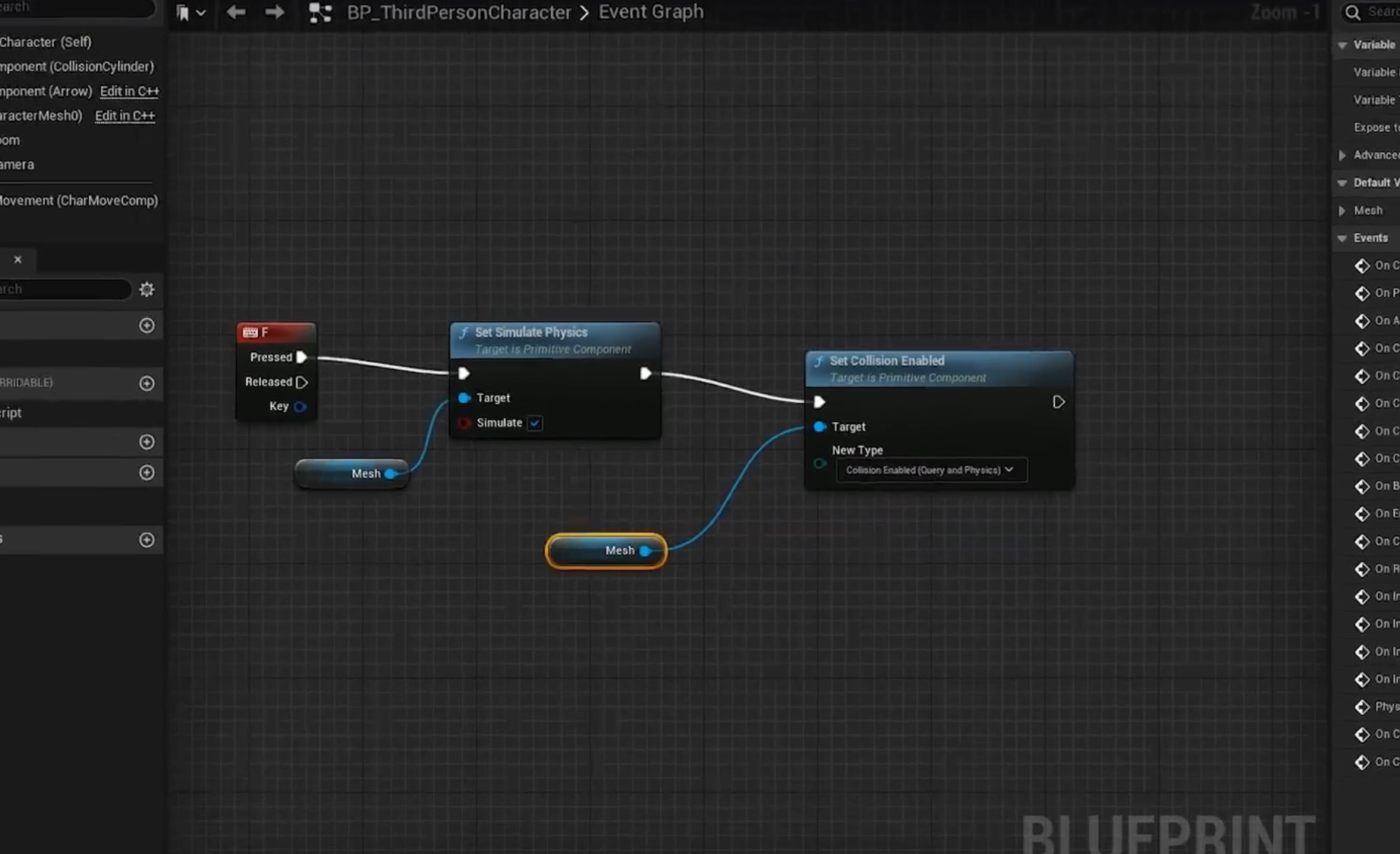This screenshot has width=1400, height=854.
Task: Close the panel tab with X
Action: [x=17, y=260]
